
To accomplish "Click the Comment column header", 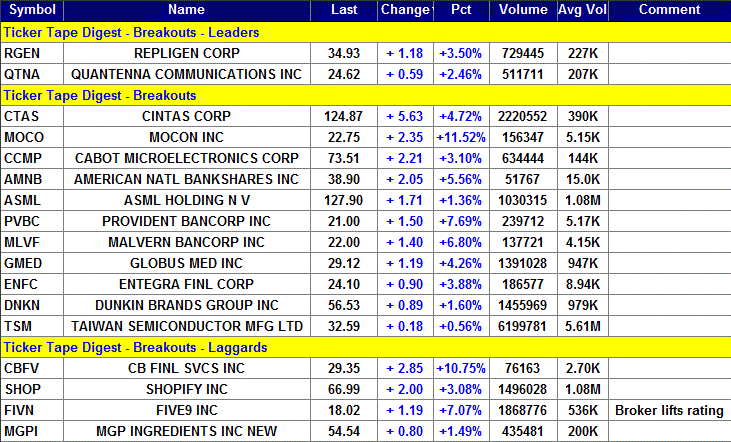I will point(669,10).
